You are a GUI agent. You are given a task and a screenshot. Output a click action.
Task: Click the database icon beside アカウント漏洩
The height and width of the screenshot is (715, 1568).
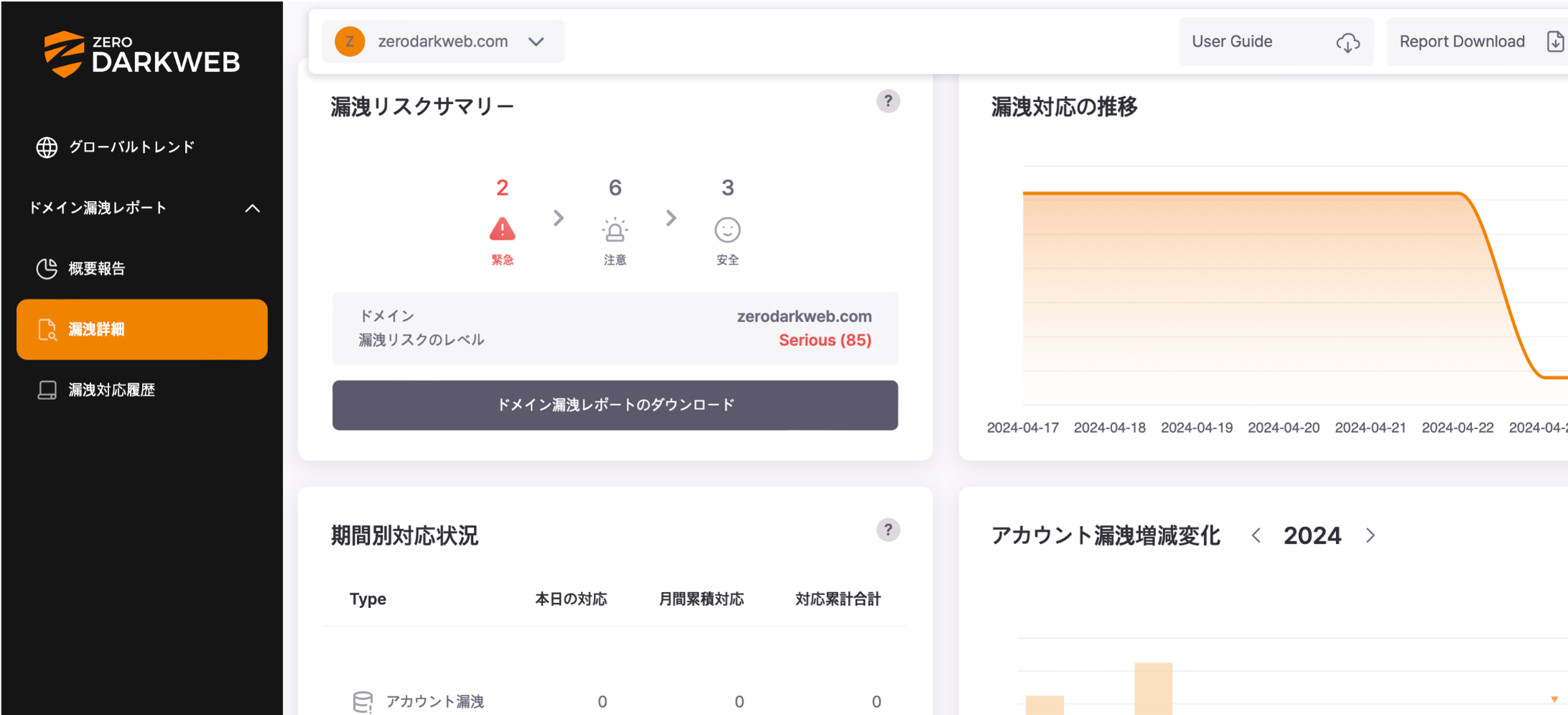pyautogui.click(x=363, y=701)
